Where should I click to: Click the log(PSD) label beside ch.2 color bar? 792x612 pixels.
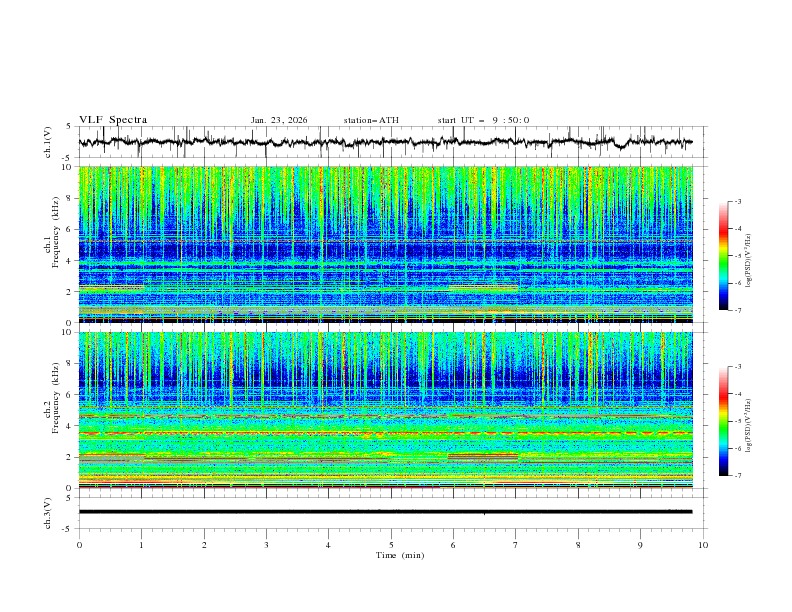point(748,425)
